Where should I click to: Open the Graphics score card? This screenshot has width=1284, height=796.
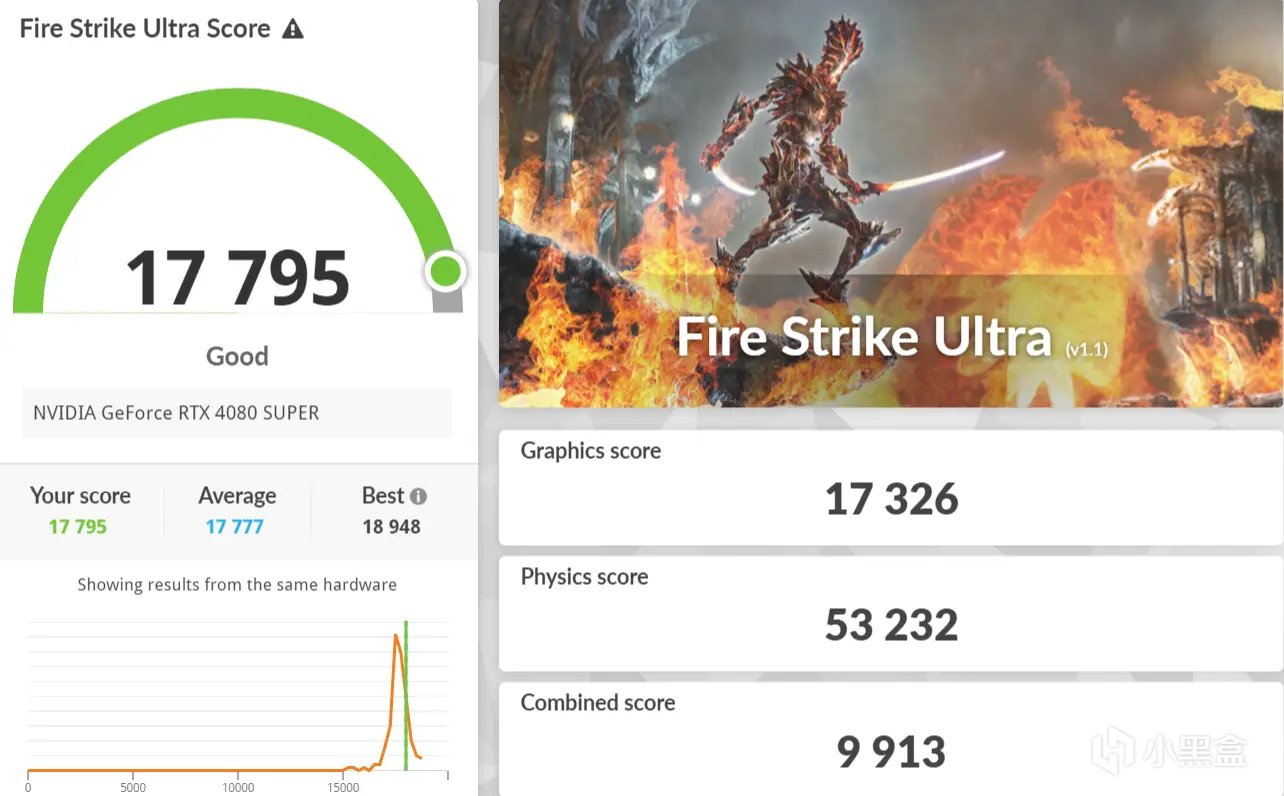point(890,487)
